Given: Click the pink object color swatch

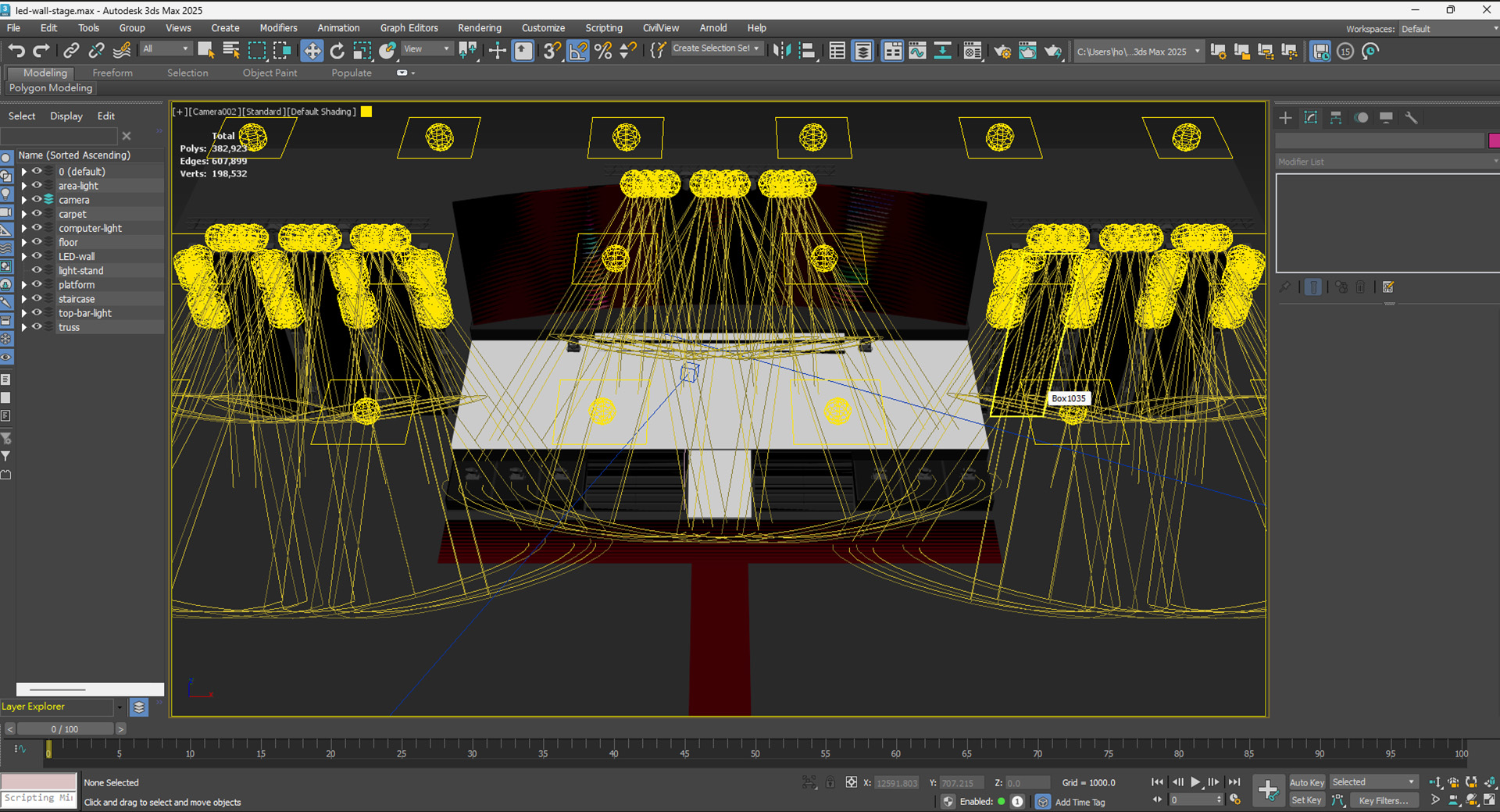Looking at the screenshot, I should (x=1494, y=141).
